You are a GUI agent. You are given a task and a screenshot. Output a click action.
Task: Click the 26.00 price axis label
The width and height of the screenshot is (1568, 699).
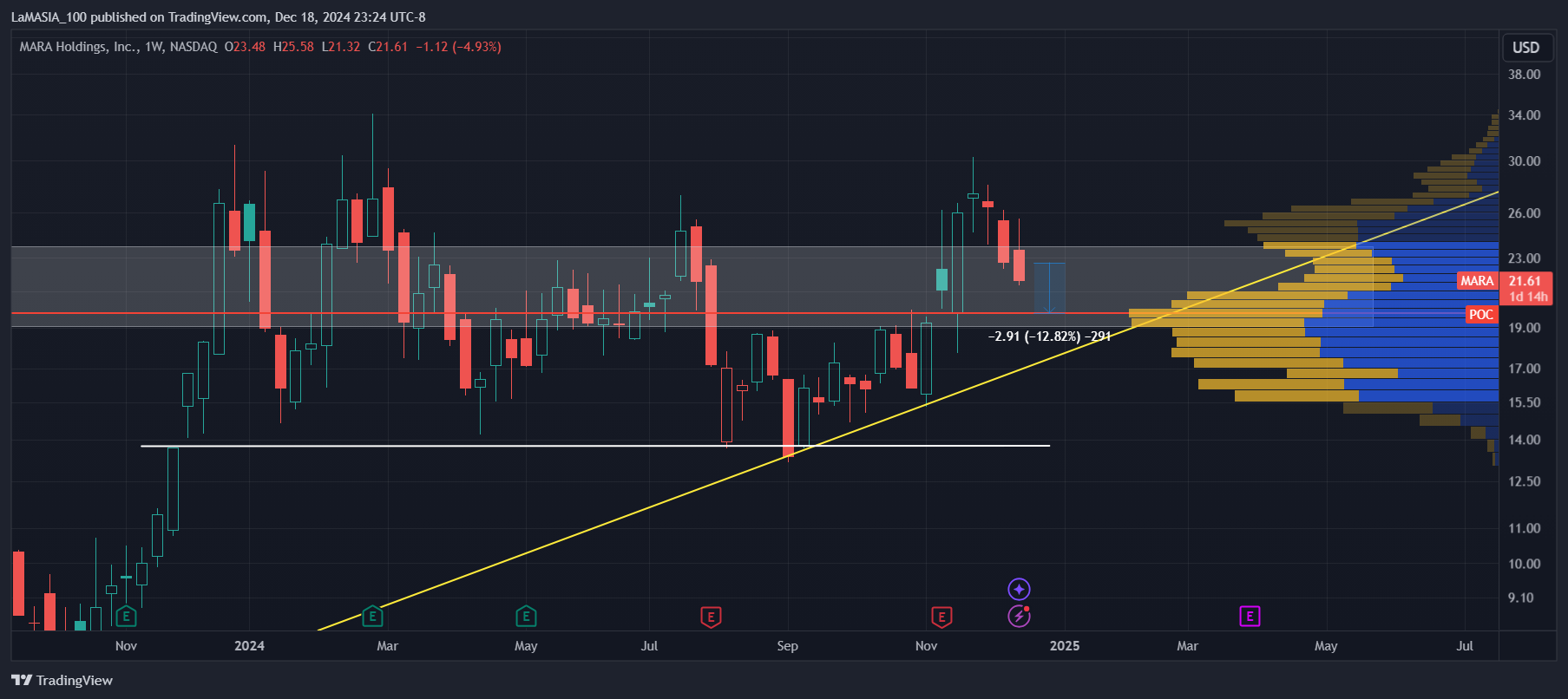(x=1525, y=213)
